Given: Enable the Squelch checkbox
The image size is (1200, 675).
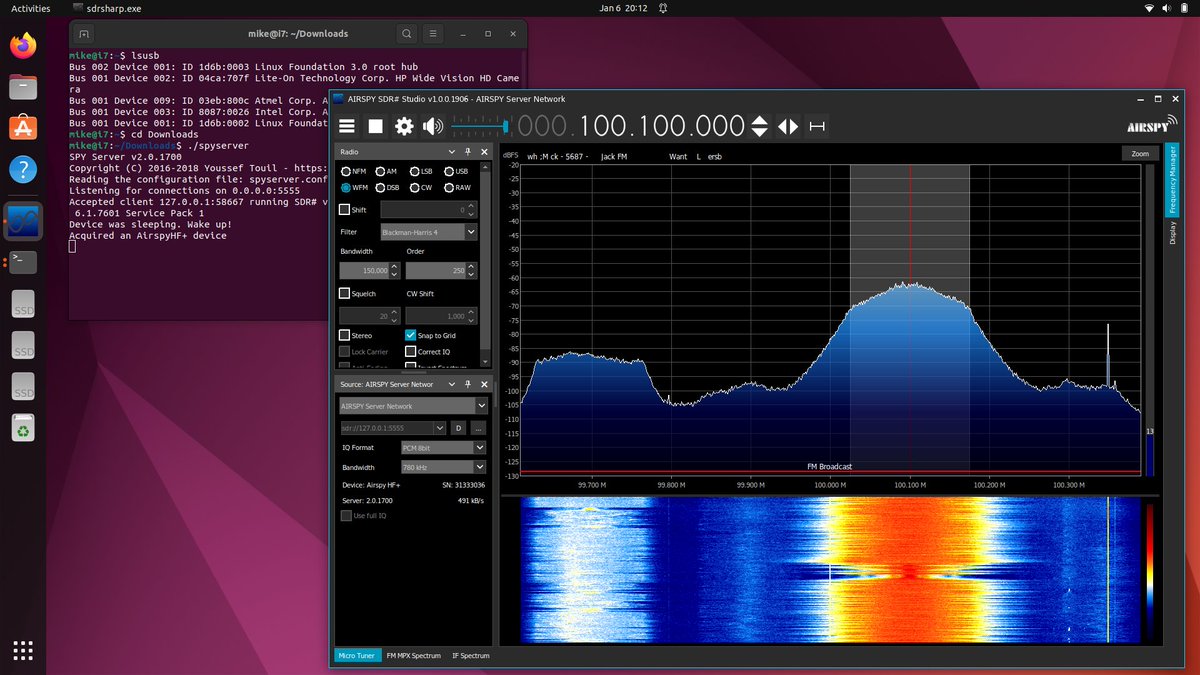Looking at the screenshot, I should (x=344, y=293).
